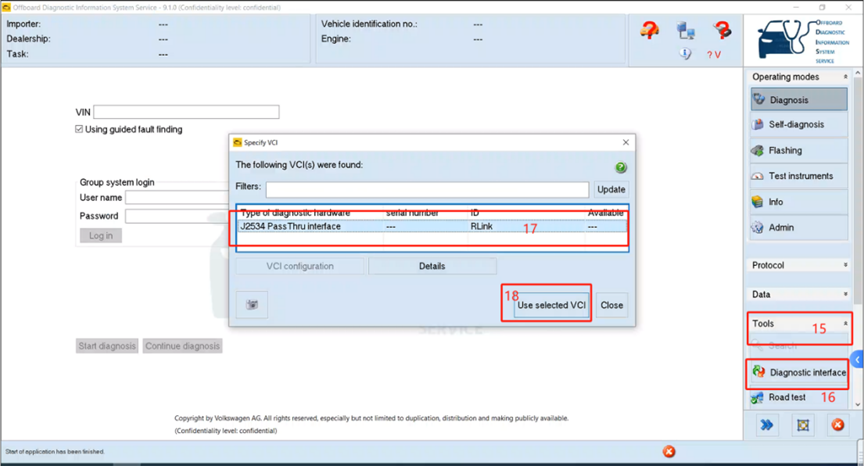The width and height of the screenshot is (864, 466).
Task: Click the Filters text field in Specify VCI
Action: (x=428, y=189)
